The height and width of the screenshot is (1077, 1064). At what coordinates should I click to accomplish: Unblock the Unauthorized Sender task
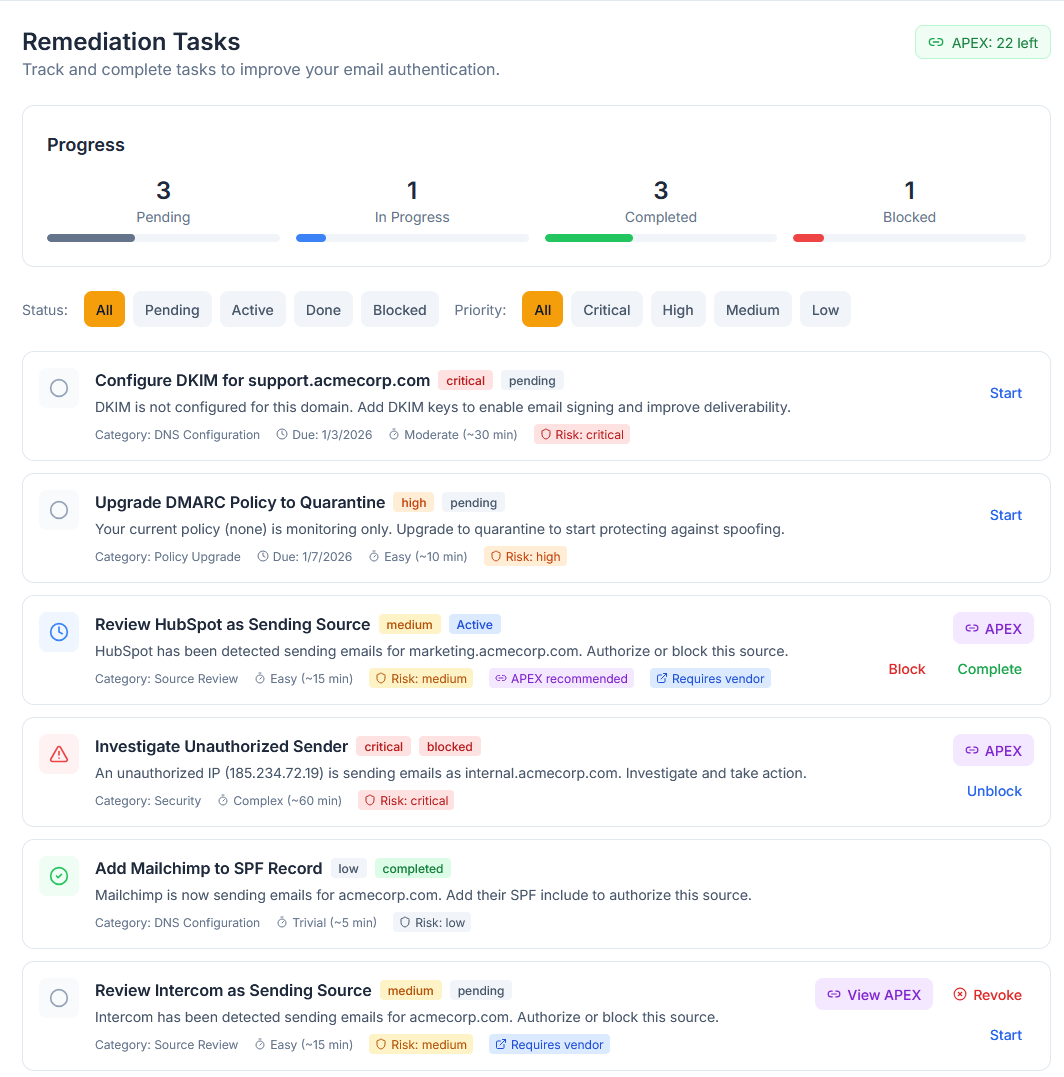click(x=994, y=791)
